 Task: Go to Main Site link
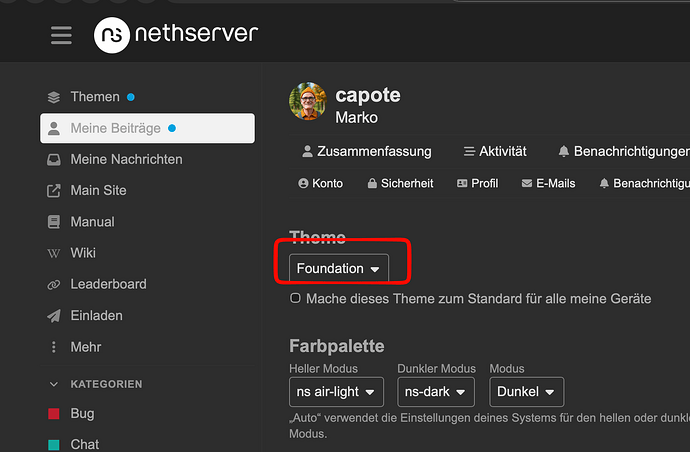click(98, 191)
